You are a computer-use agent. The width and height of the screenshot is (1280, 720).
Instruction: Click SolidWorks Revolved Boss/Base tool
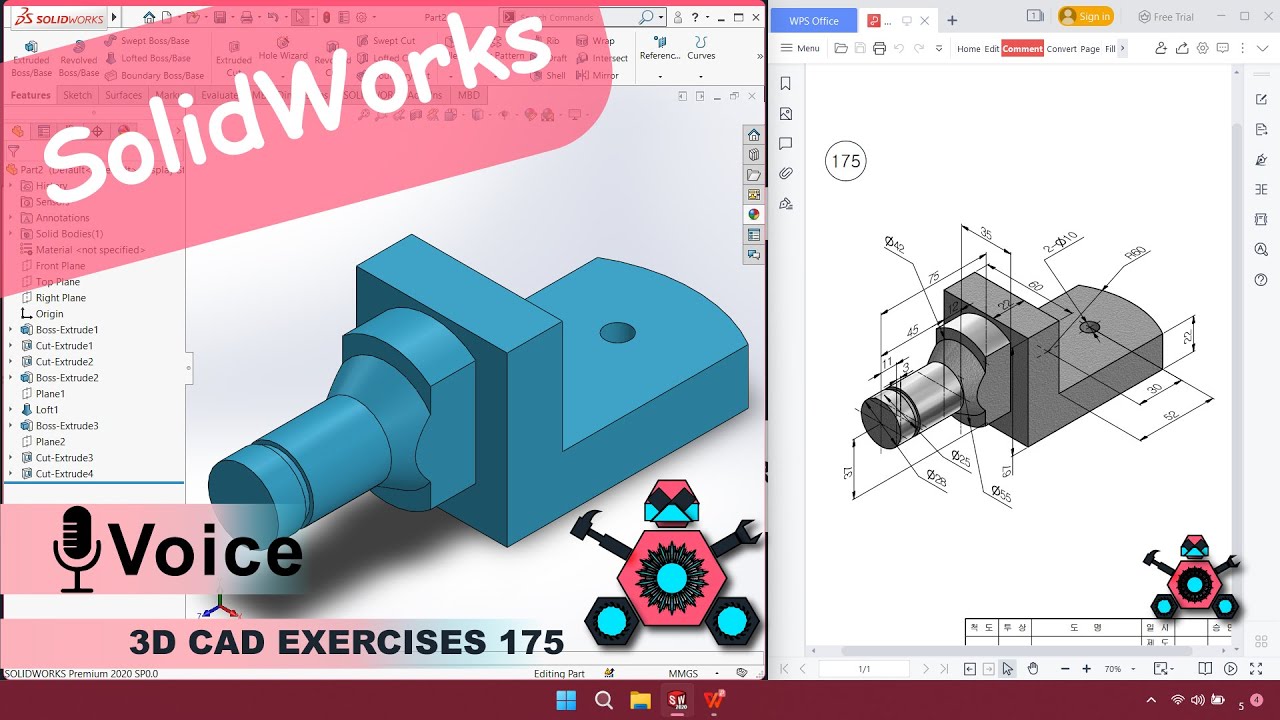point(79,59)
